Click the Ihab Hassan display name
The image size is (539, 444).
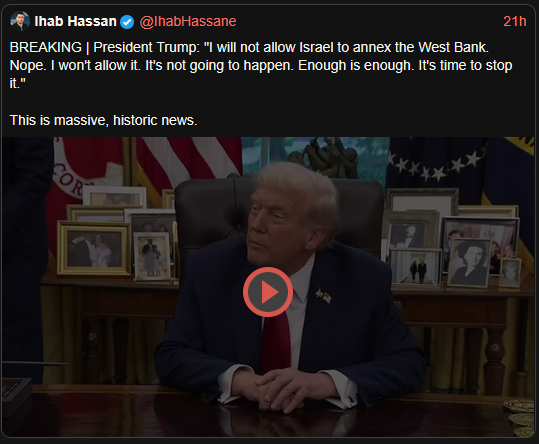coord(76,21)
